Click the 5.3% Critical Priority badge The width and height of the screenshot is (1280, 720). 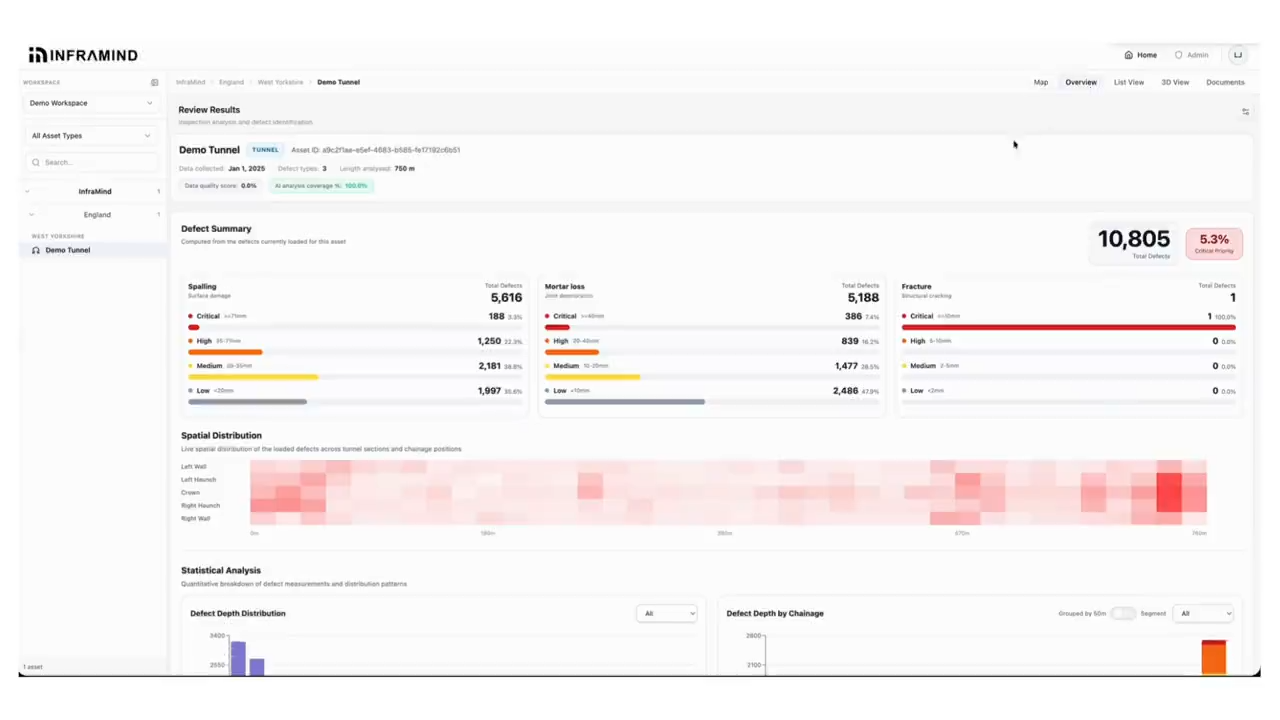point(1214,243)
